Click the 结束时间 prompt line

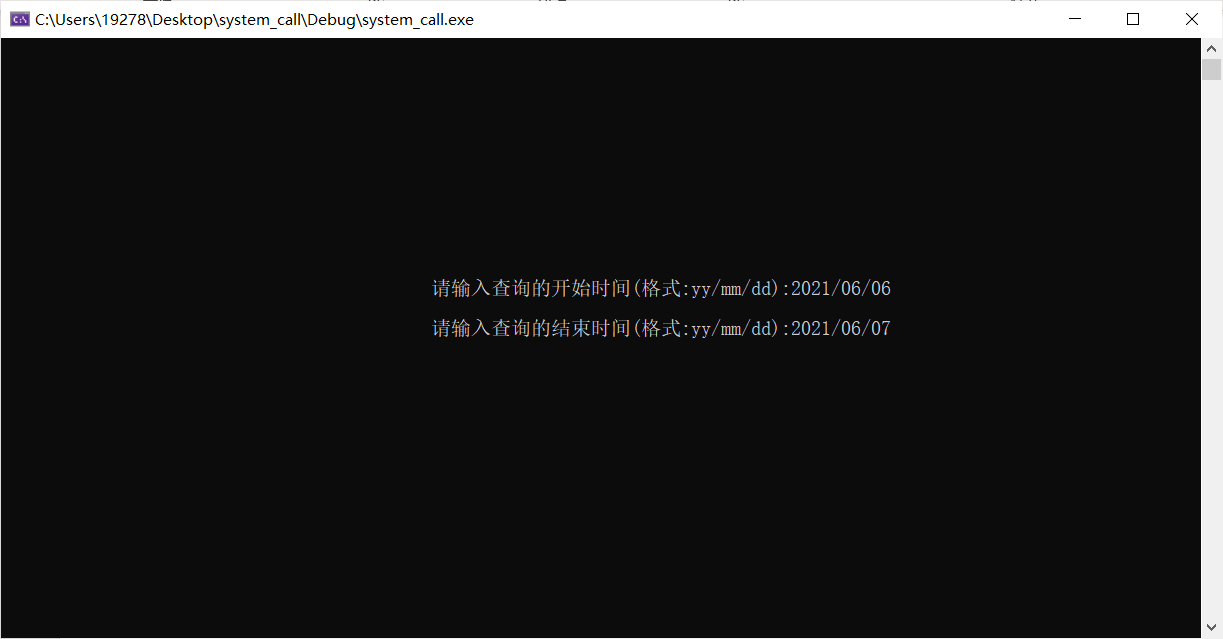(661, 328)
